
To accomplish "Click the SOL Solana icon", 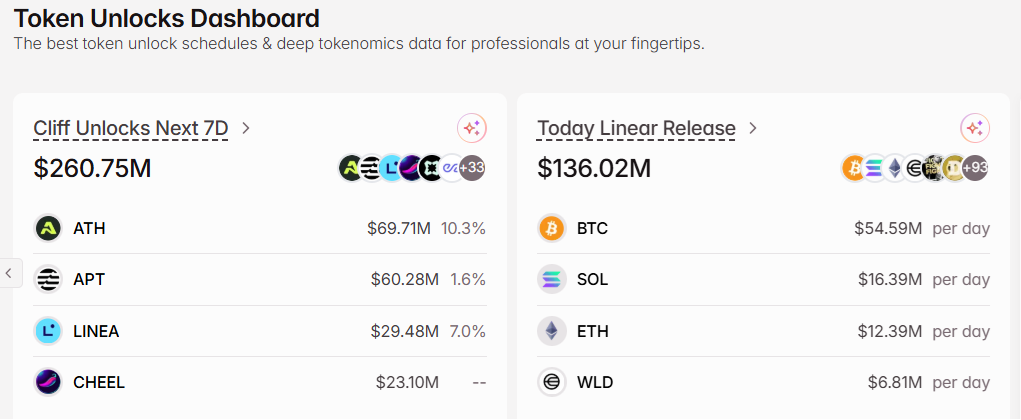I will click(552, 279).
